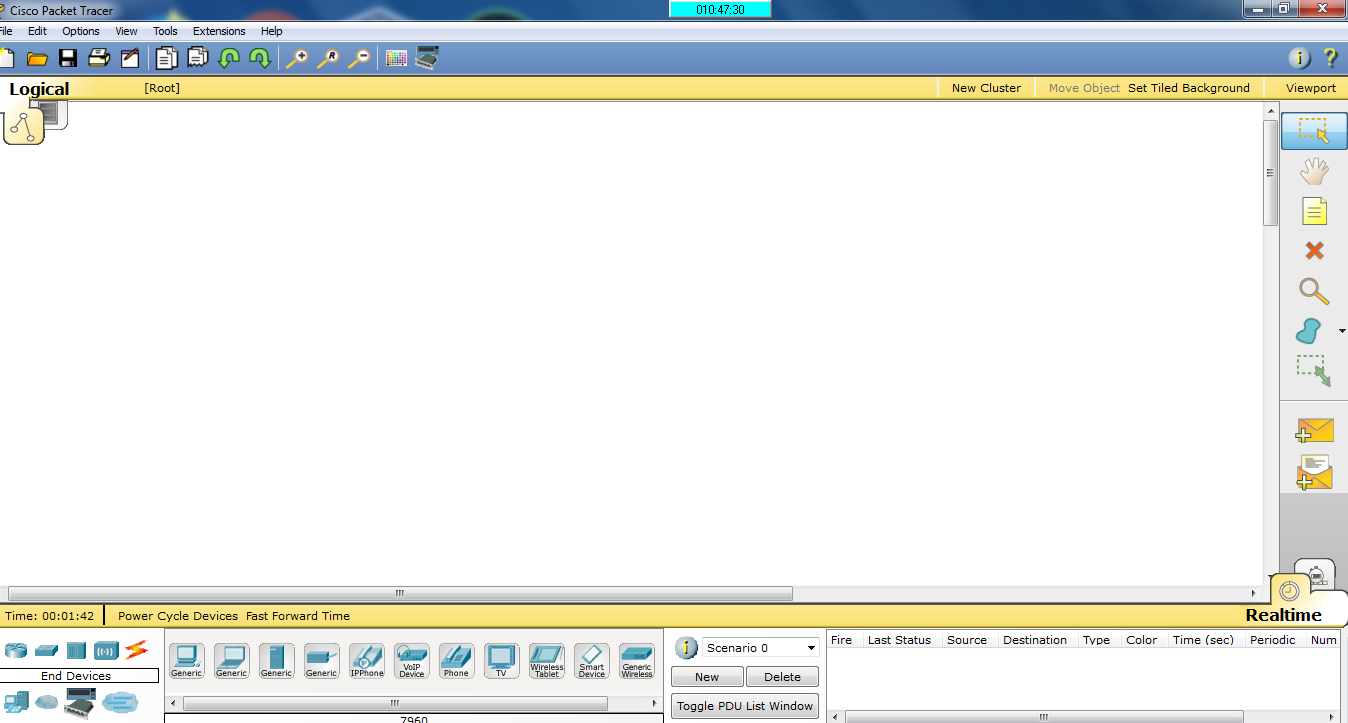1348x723 pixels.
Task: Click Fast Forward Time
Action: click(x=298, y=616)
